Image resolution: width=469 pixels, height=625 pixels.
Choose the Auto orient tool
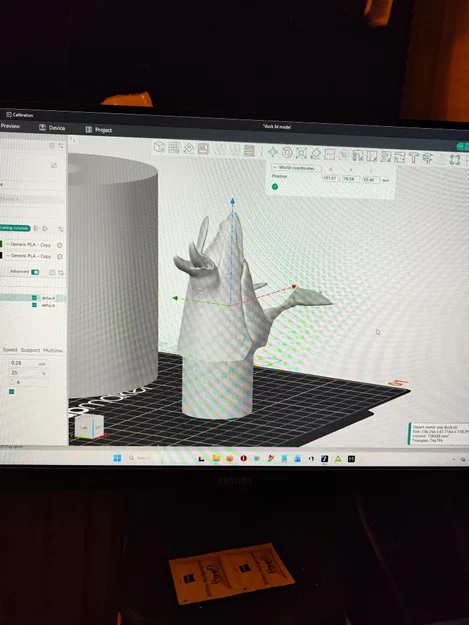[188, 148]
